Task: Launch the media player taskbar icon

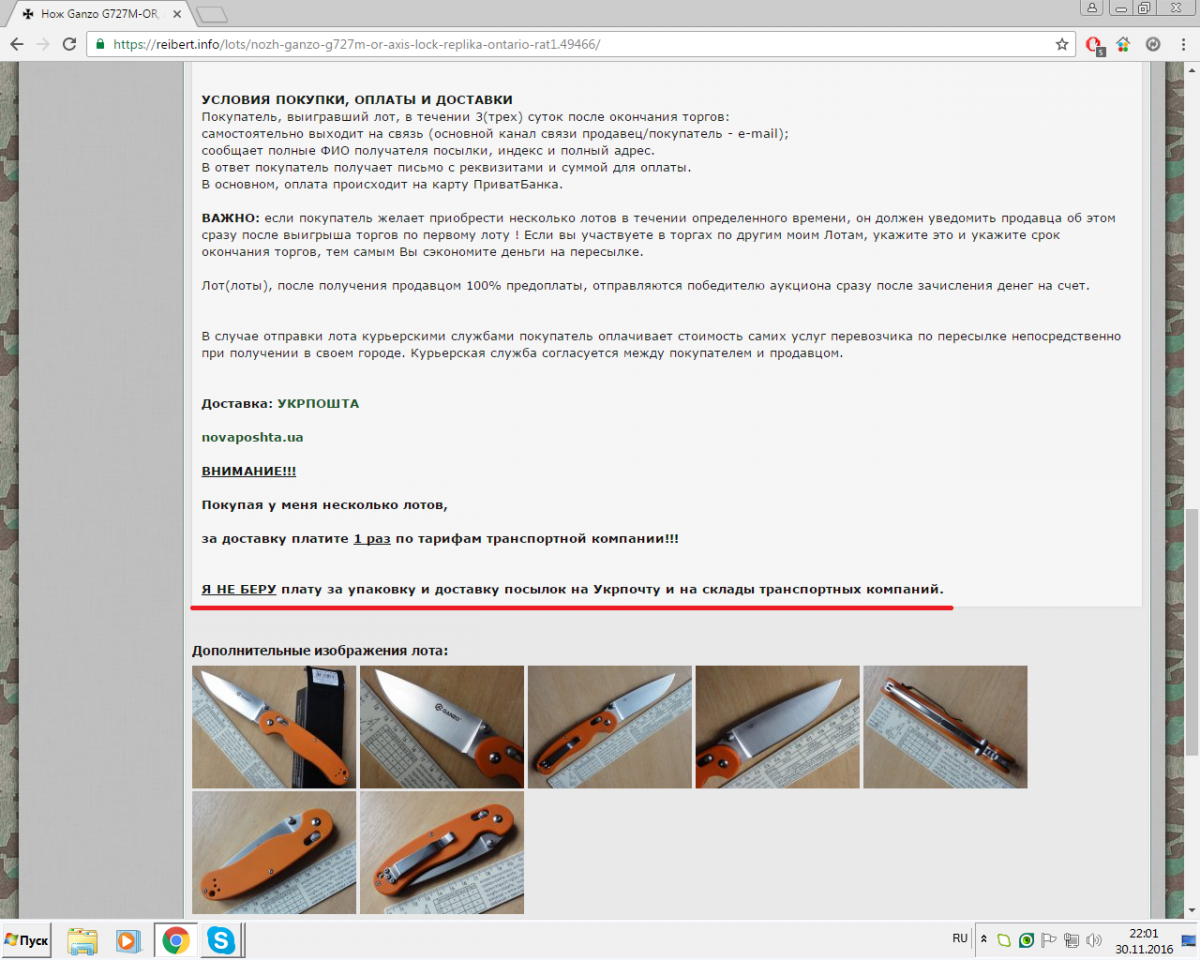Action: pyautogui.click(x=128, y=941)
